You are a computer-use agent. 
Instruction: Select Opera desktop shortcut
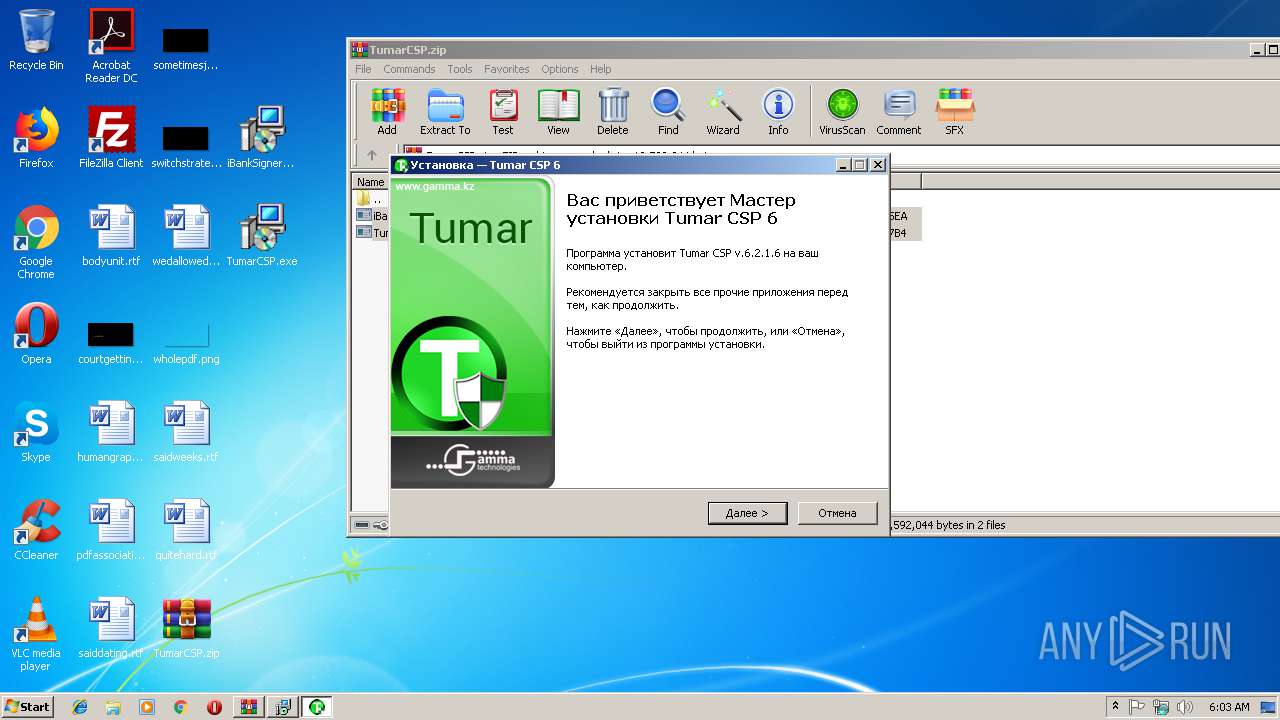tap(36, 334)
